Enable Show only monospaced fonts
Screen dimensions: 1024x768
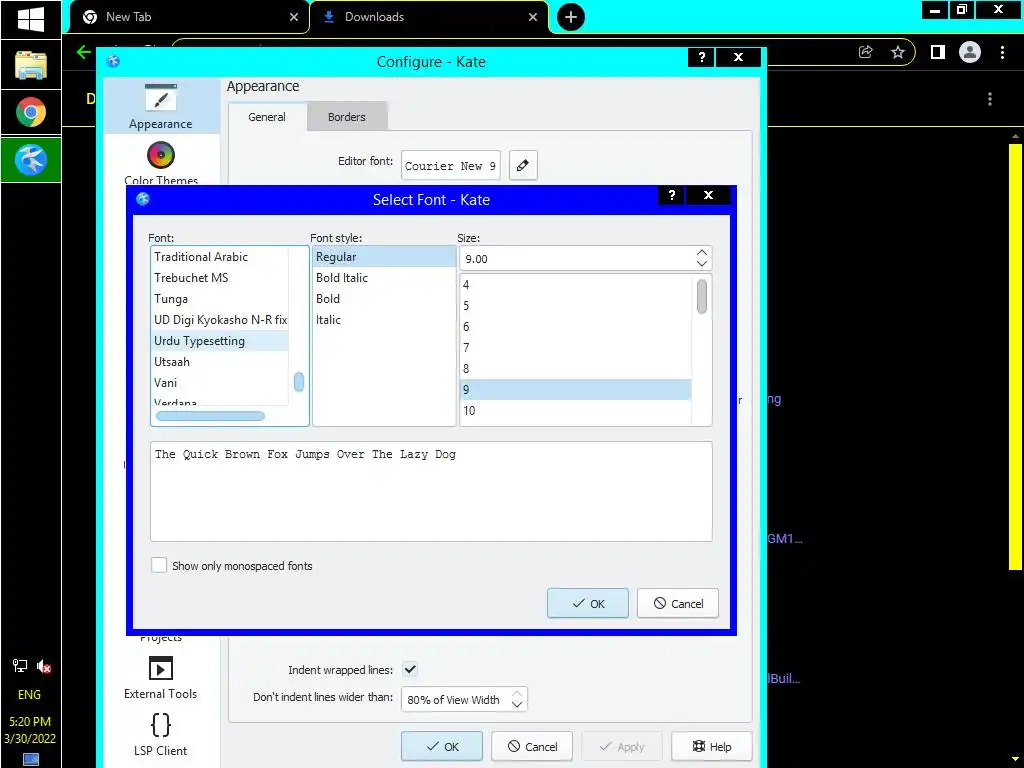[159, 566]
